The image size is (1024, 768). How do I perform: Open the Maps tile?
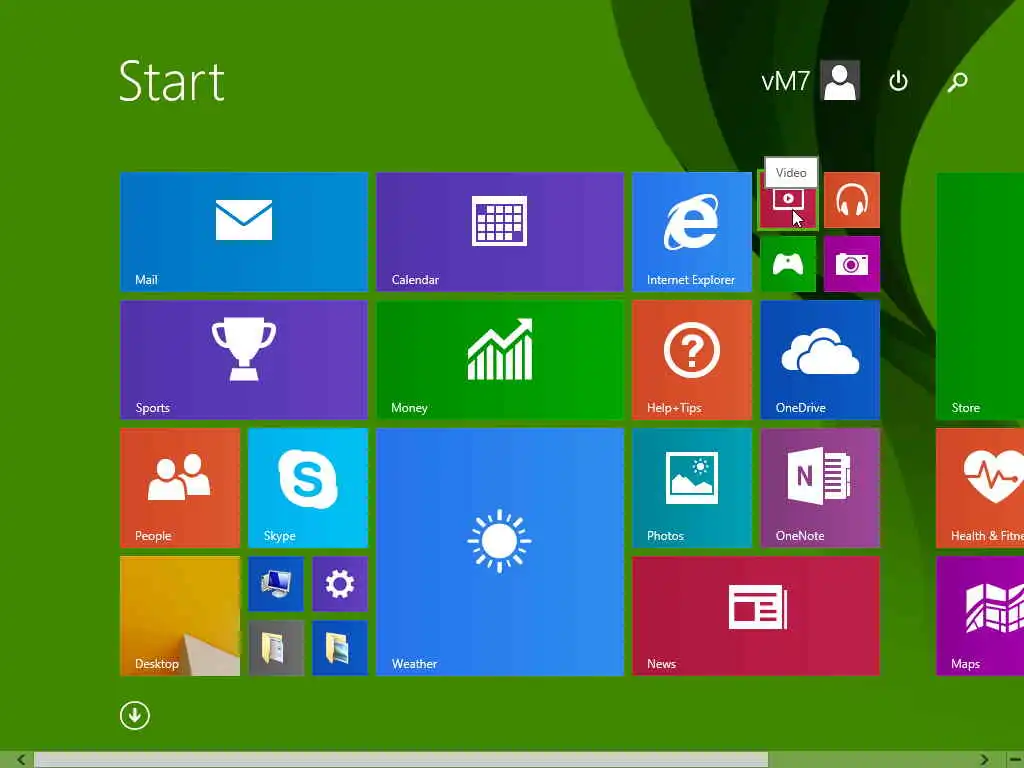980,616
